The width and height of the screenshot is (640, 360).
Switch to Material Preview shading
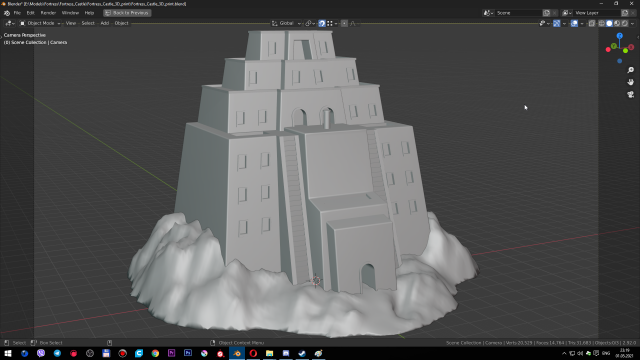617,24
